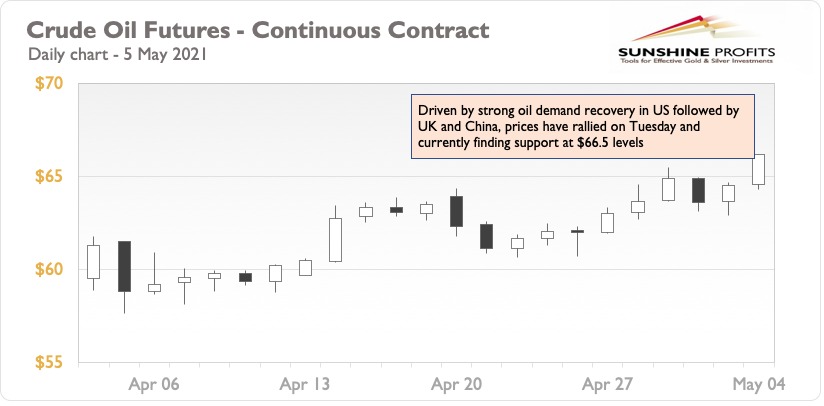Viewport: 824px width, 406px height.
Task: Click the $70 axis label
Action: 49,84
